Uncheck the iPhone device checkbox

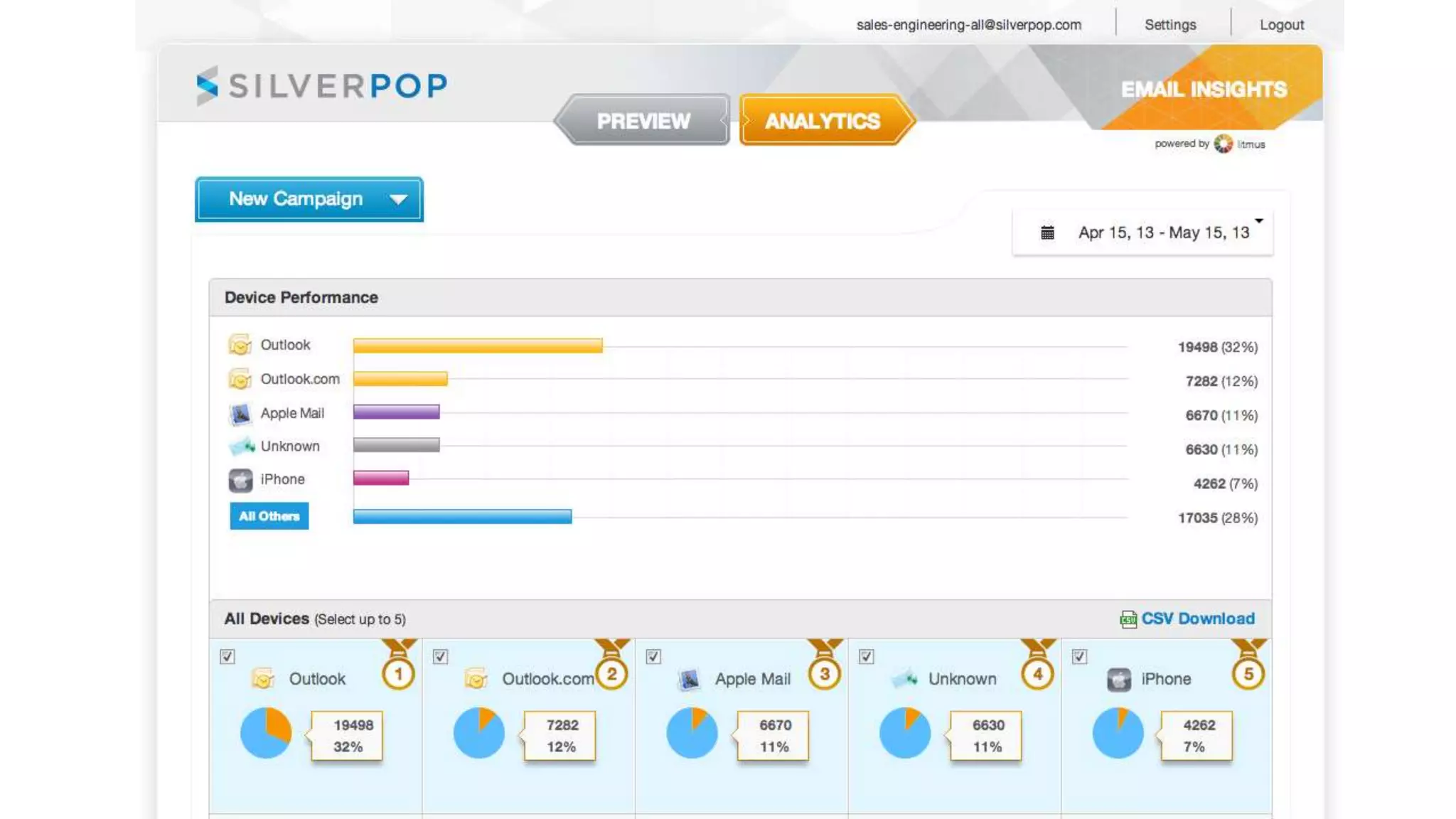[1080, 656]
